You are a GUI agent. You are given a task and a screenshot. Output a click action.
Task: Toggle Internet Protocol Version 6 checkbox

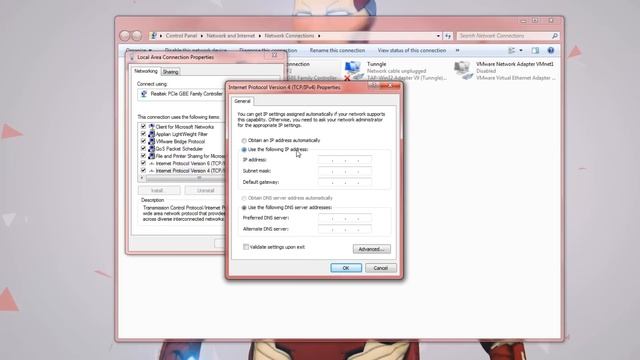click(x=143, y=163)
